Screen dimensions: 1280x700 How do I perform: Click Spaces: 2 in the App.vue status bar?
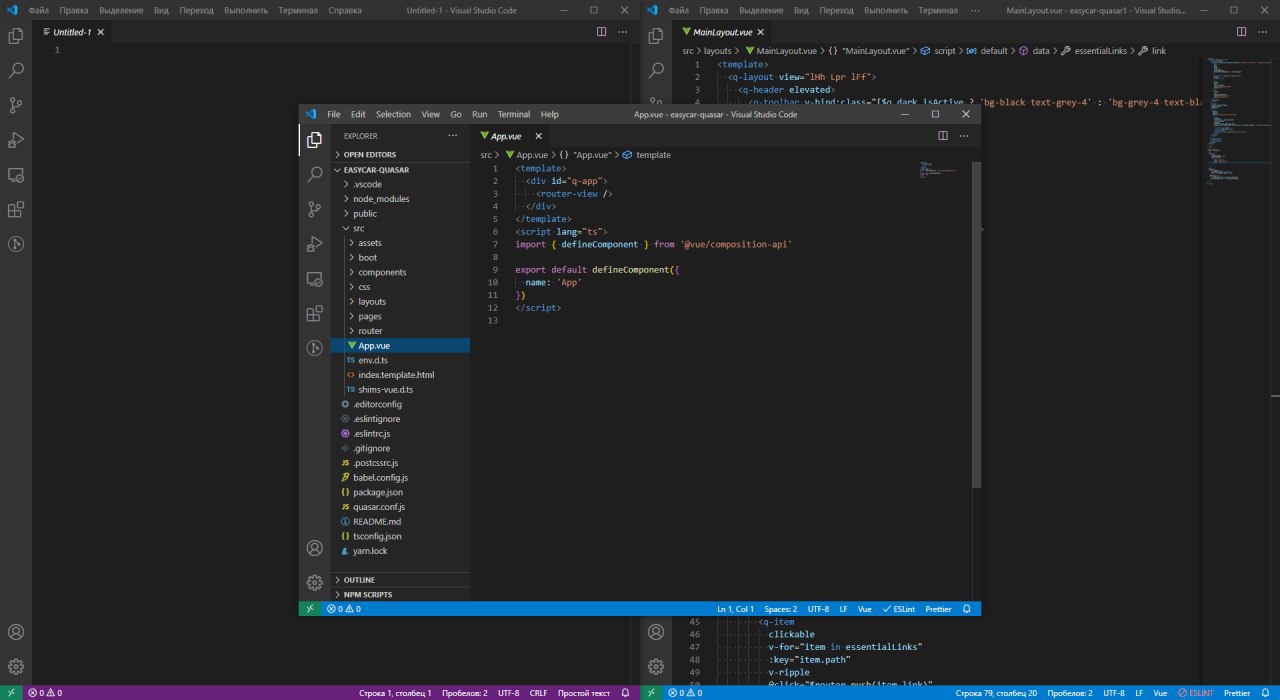781,608
